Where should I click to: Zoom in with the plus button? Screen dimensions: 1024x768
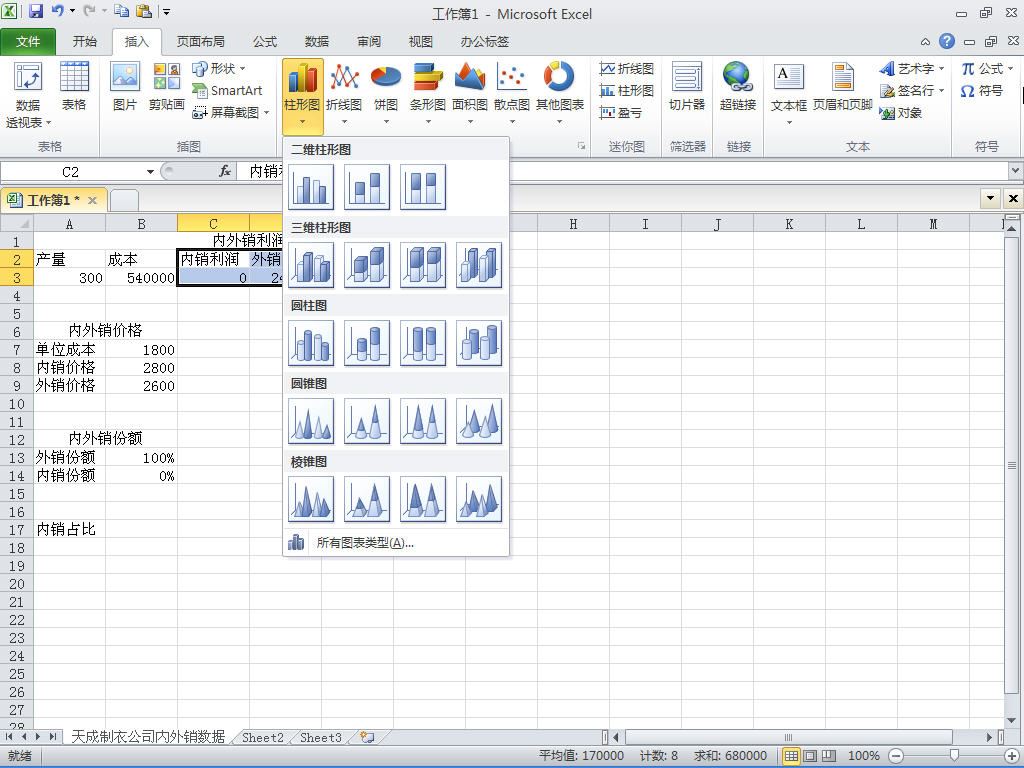1012,756
